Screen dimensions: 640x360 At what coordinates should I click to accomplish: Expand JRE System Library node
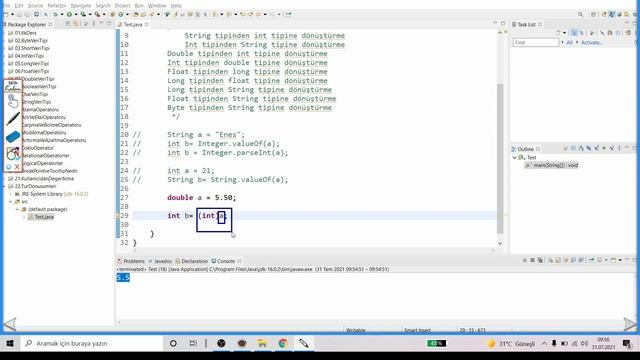[x=11, y=194]
